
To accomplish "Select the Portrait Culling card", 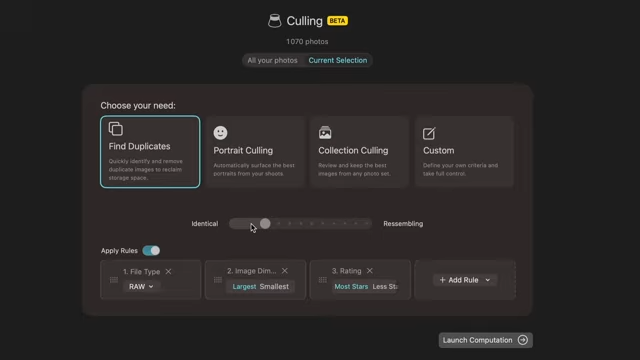I will [x=255, y=152].
